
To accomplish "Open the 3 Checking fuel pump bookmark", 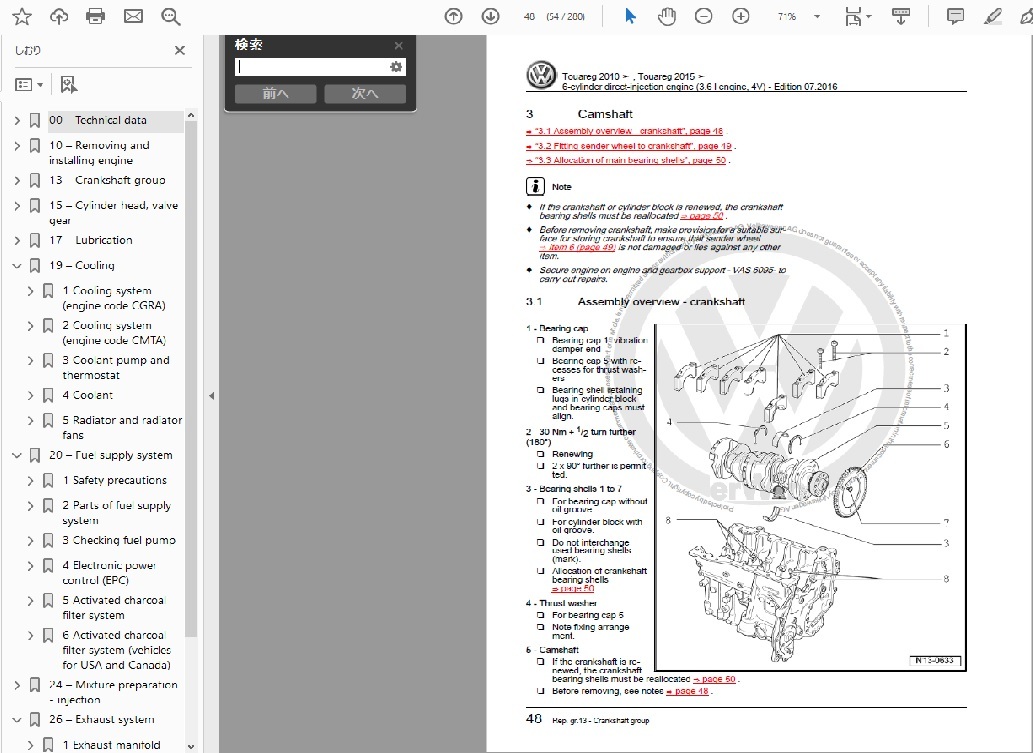I will click(x=119, y=540).
